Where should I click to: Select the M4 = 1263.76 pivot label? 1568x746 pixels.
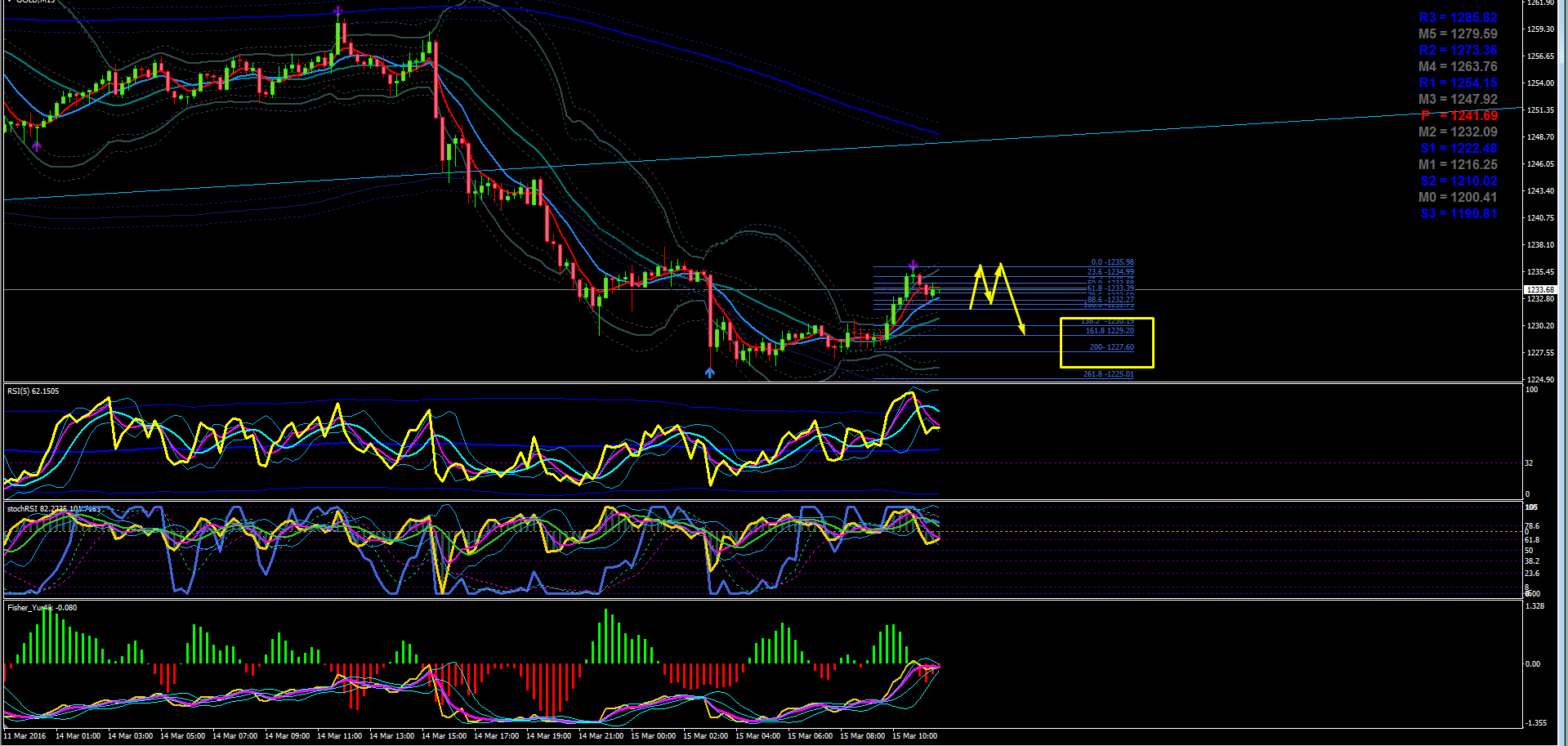click(x=1458, y=67)
